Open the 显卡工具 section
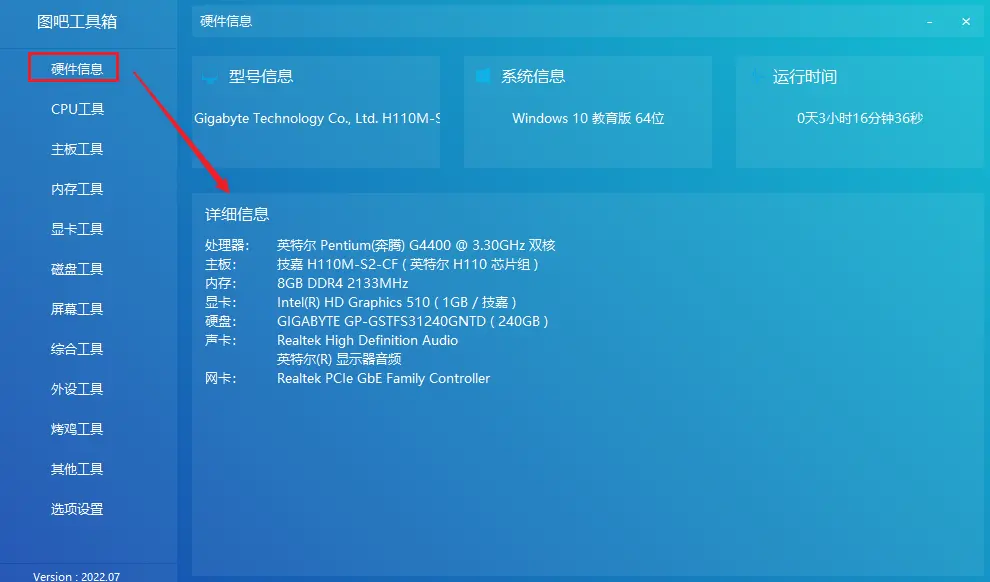The height and width of the screenshot is (582, 990). pos(77,228)
